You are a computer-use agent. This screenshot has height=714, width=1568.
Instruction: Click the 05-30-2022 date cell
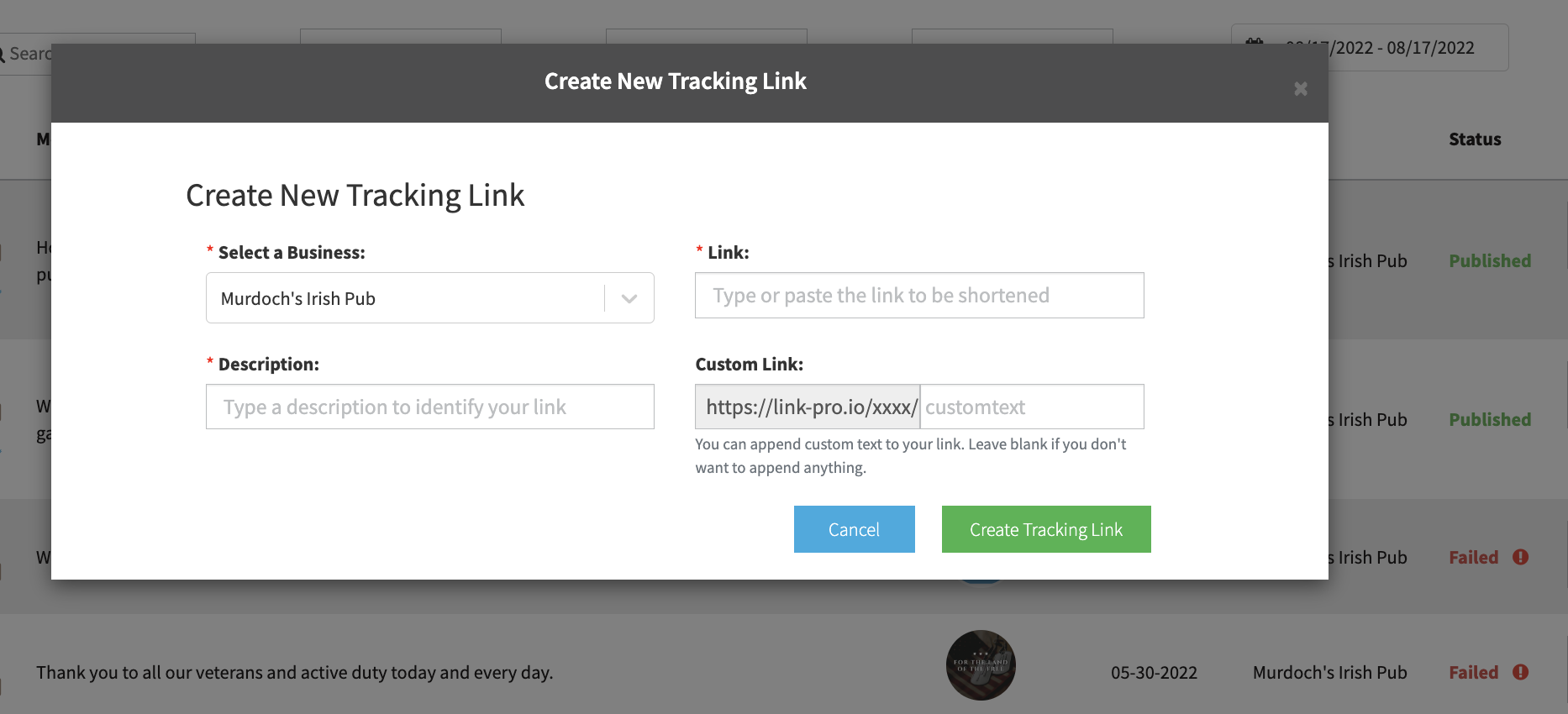[x=1154, y=672]
